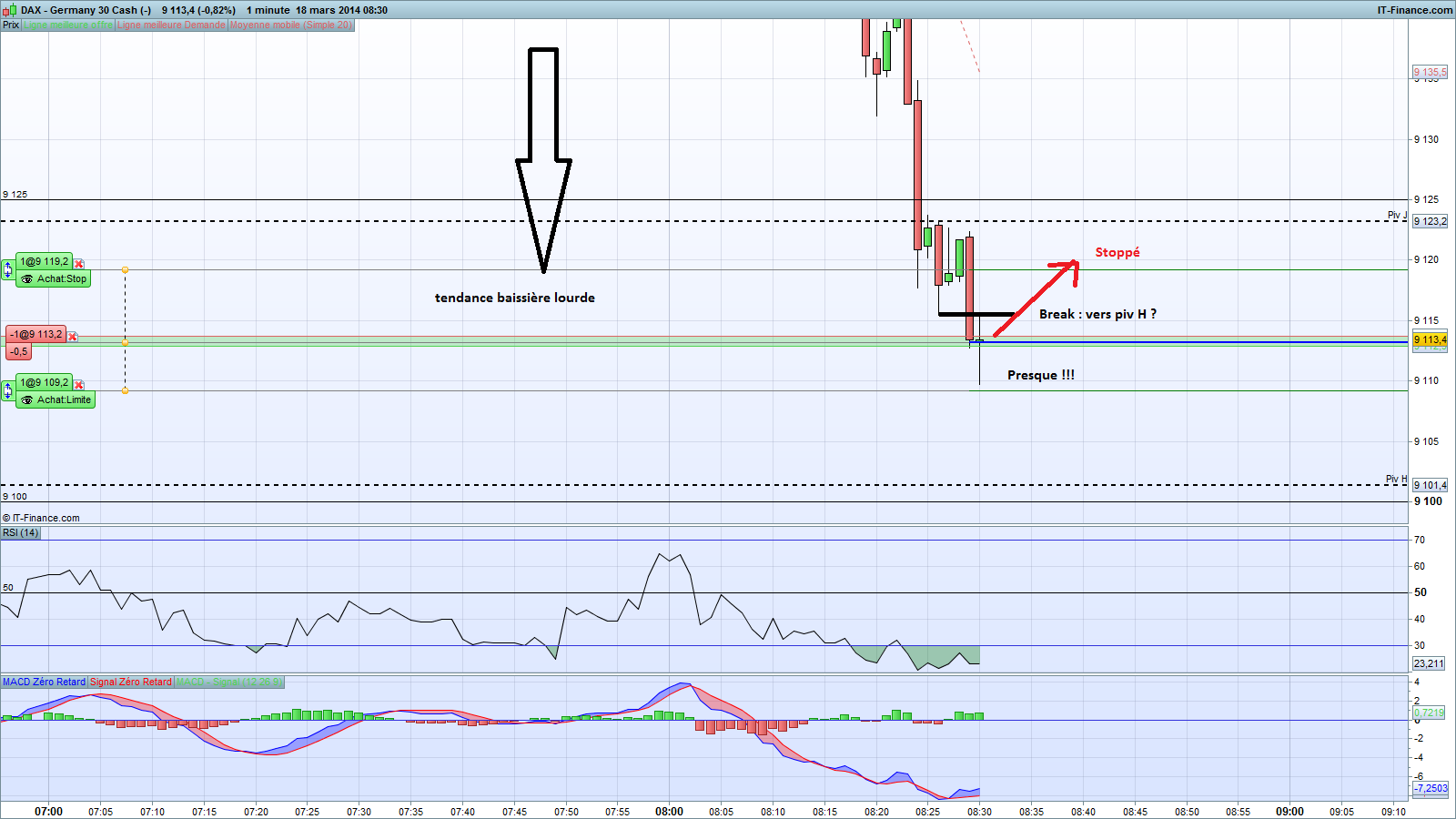Click the 9 100 horizontal line label on left
Screen dimensions: 1456x819
point(15,497)
